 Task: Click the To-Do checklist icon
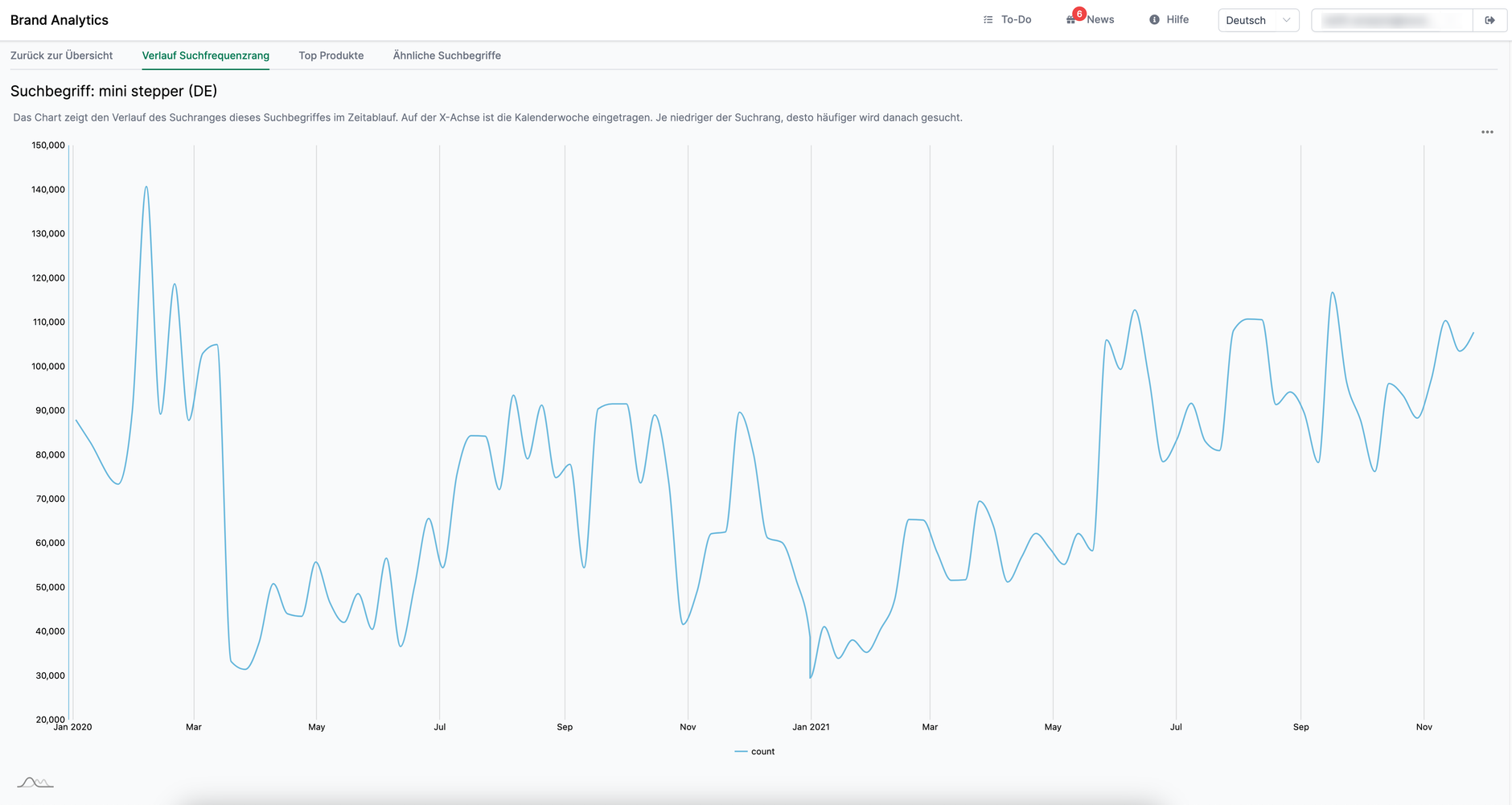[988, 20]
